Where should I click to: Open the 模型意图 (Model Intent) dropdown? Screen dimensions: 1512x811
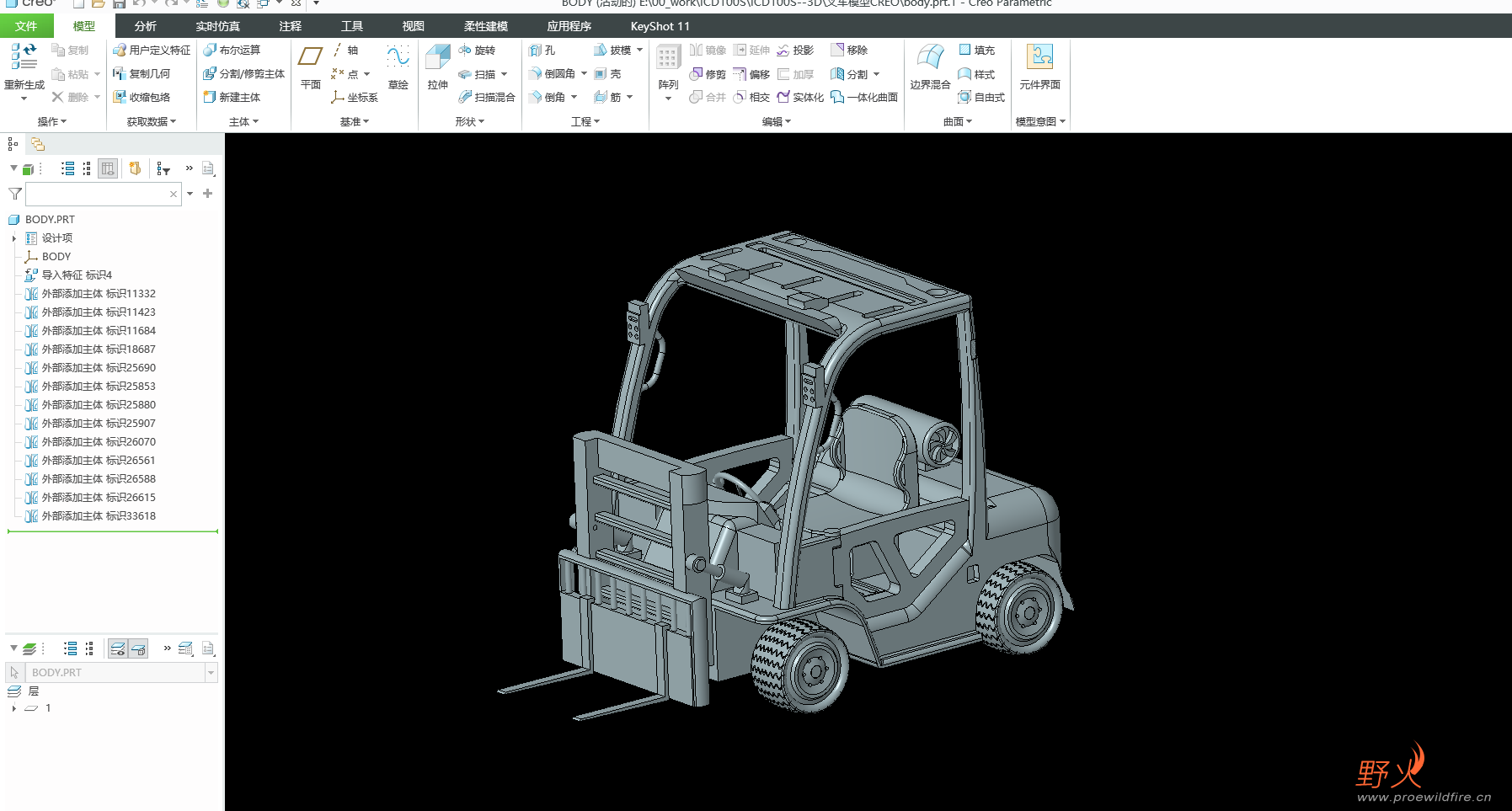1040,122
